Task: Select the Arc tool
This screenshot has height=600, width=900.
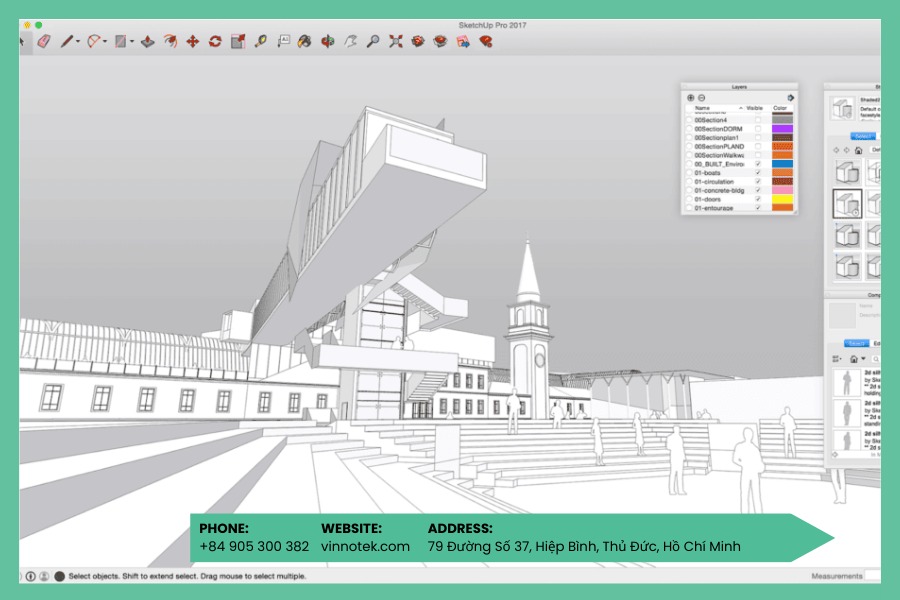Action: pyautogui.click(x=93, y=41)
